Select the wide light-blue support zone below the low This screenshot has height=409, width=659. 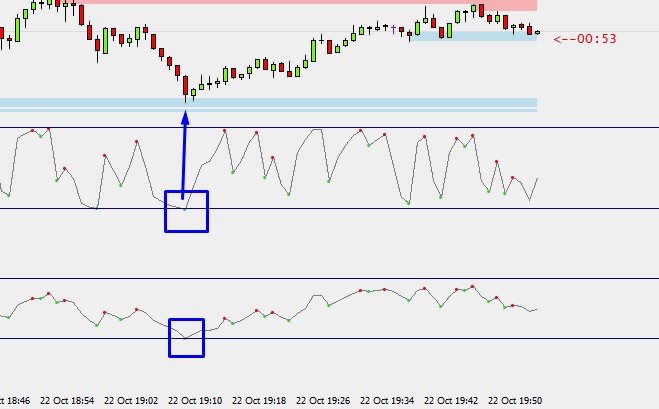pyautogui.click(x=269, y=103)
